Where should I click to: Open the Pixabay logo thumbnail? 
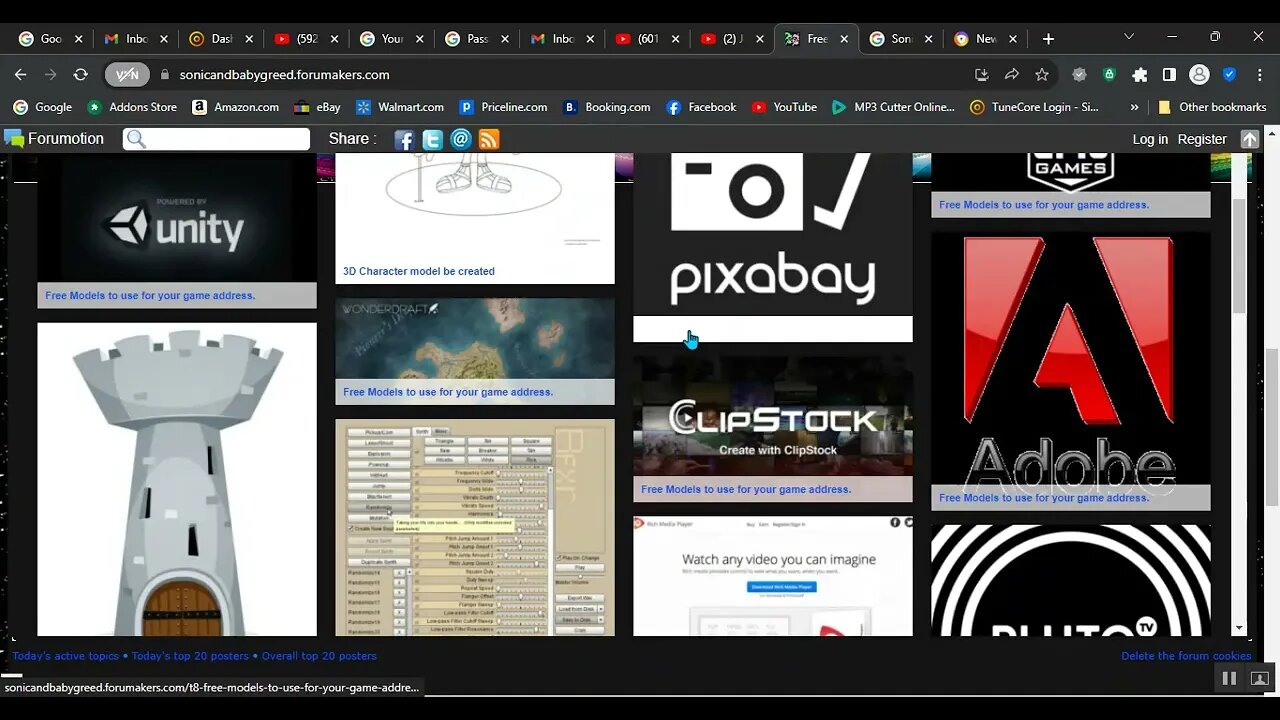pos(773,235)
